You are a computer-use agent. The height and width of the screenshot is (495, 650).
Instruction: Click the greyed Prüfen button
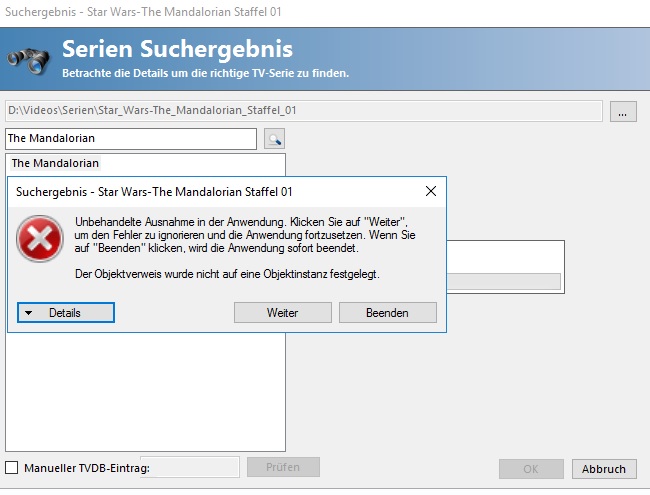click(x=283, y=467)
